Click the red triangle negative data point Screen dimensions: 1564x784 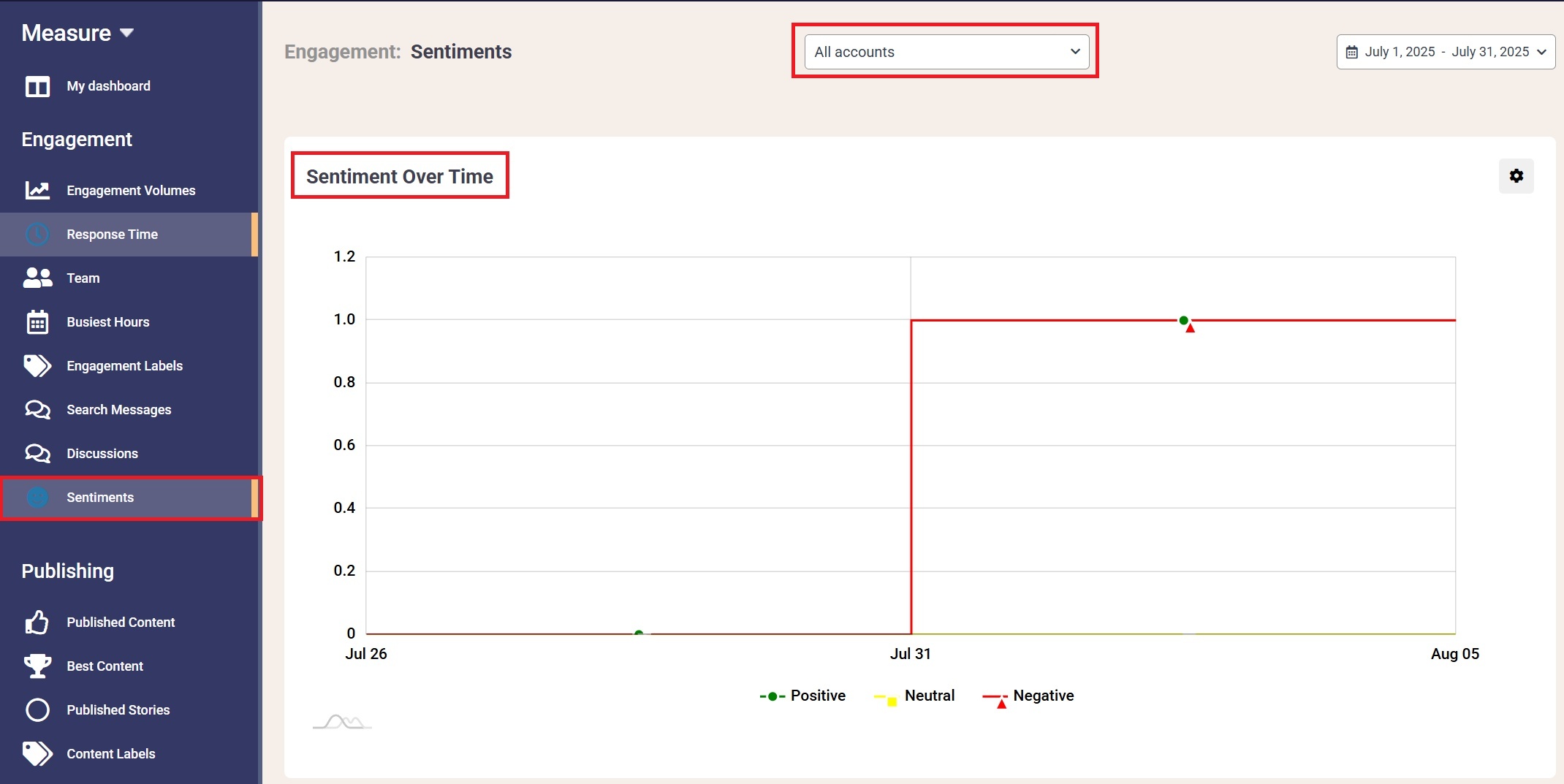coord(1190,328)
